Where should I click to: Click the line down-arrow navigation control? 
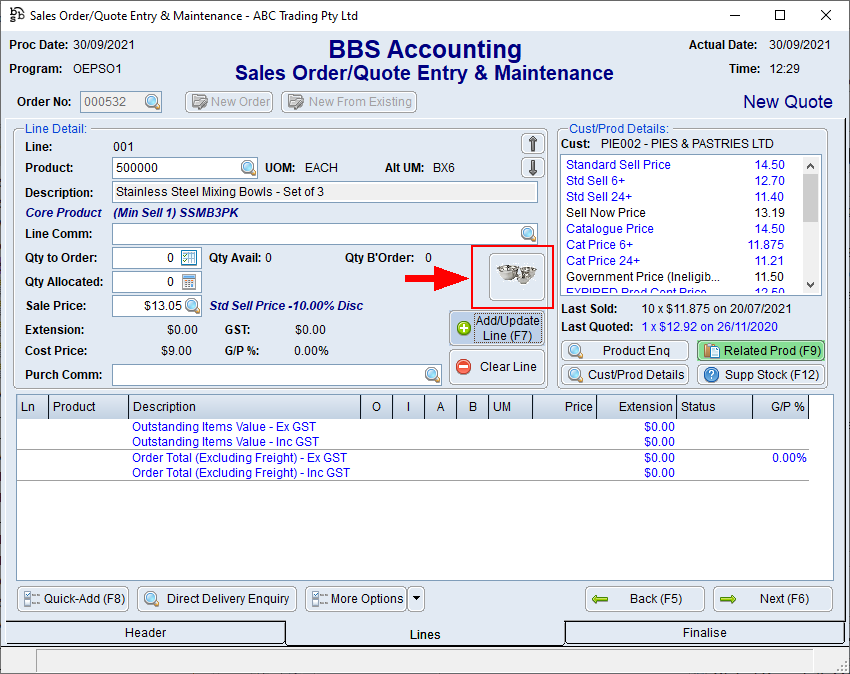(532, 167)
